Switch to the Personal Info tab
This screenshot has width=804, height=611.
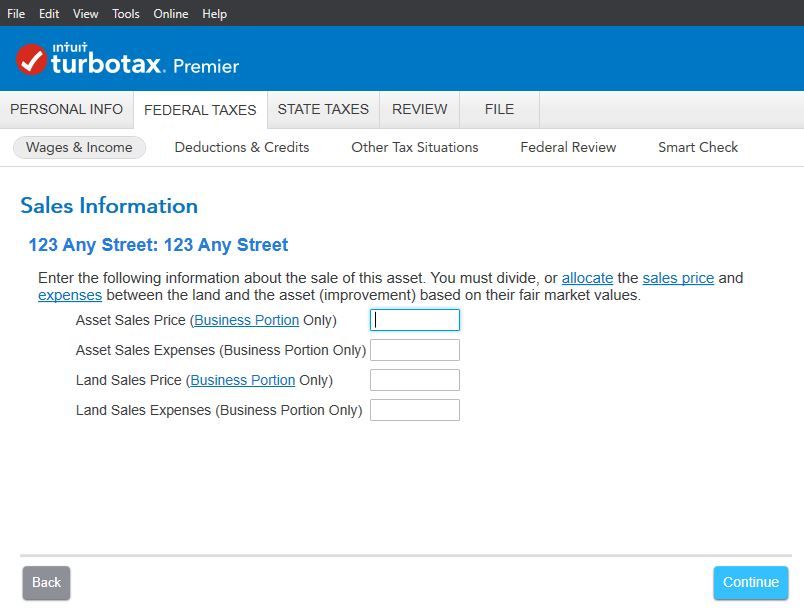[x=66, y=109]
